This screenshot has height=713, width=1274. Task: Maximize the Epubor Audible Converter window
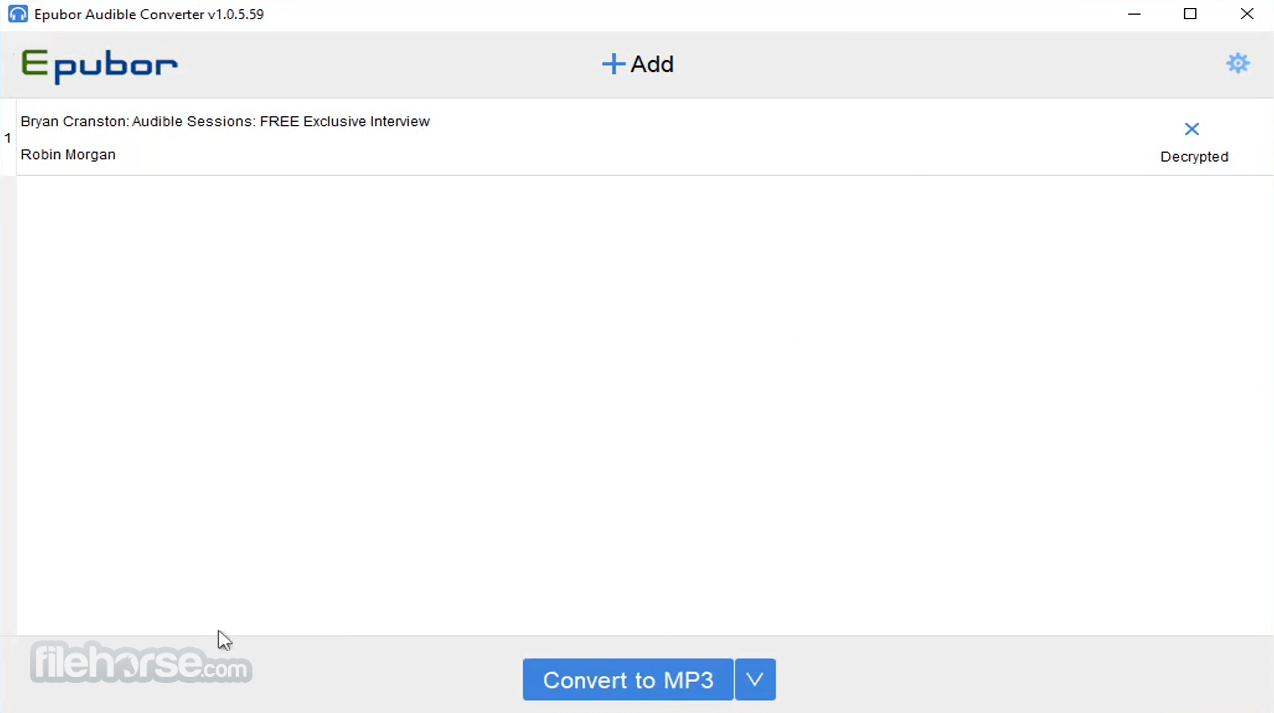tap(1190, 14)
